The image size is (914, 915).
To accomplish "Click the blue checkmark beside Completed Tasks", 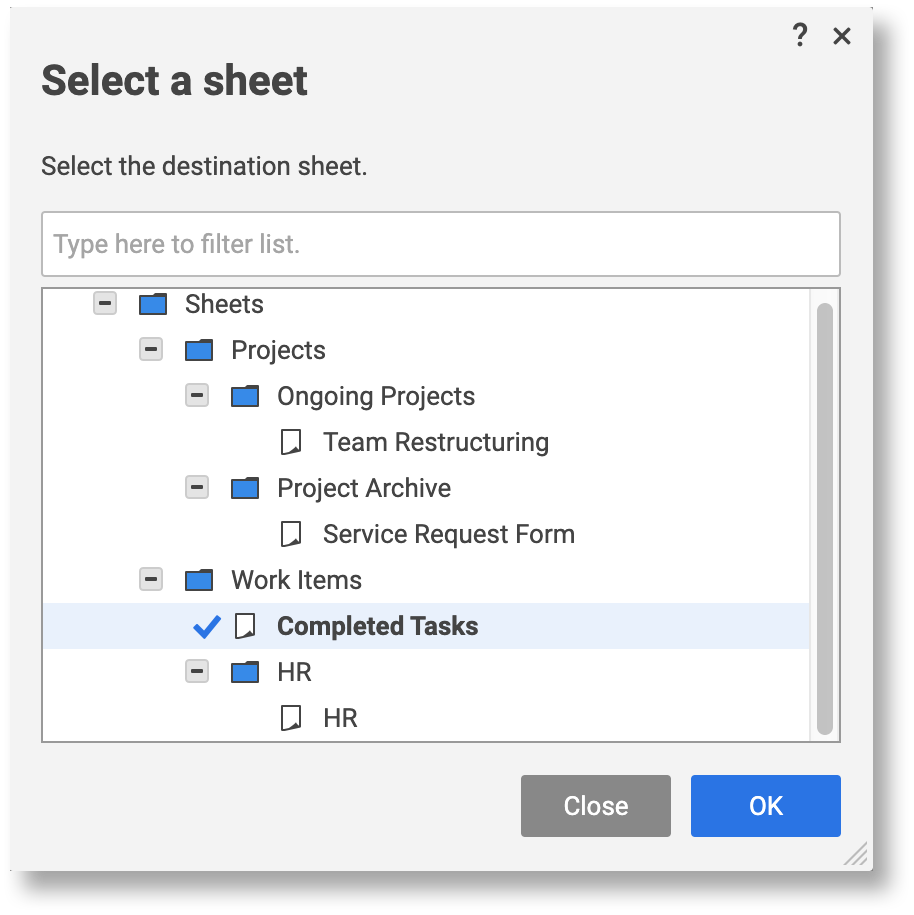I will 207,626.
